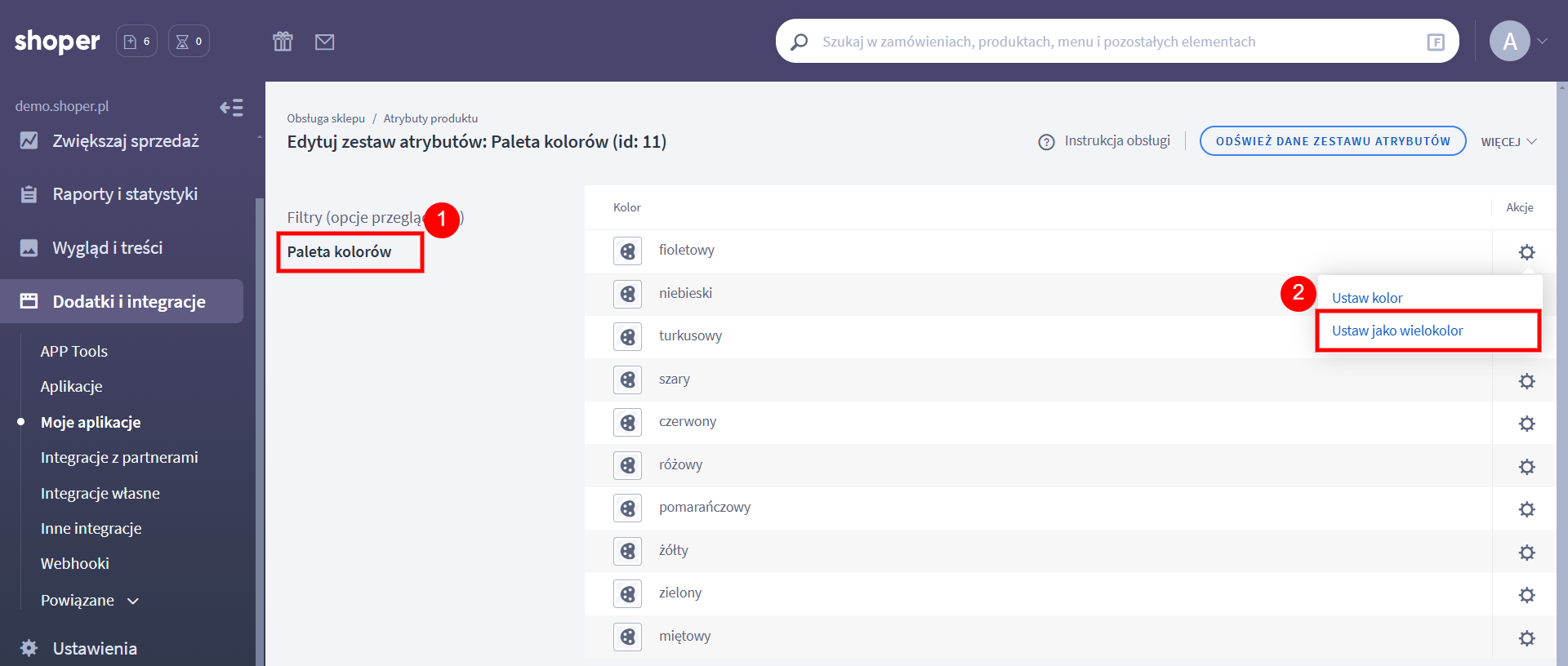Open the Instrukcja obsługi link
Image resolution: width=1568 pixels, height=666 pixels.
tap(1116, 141)
